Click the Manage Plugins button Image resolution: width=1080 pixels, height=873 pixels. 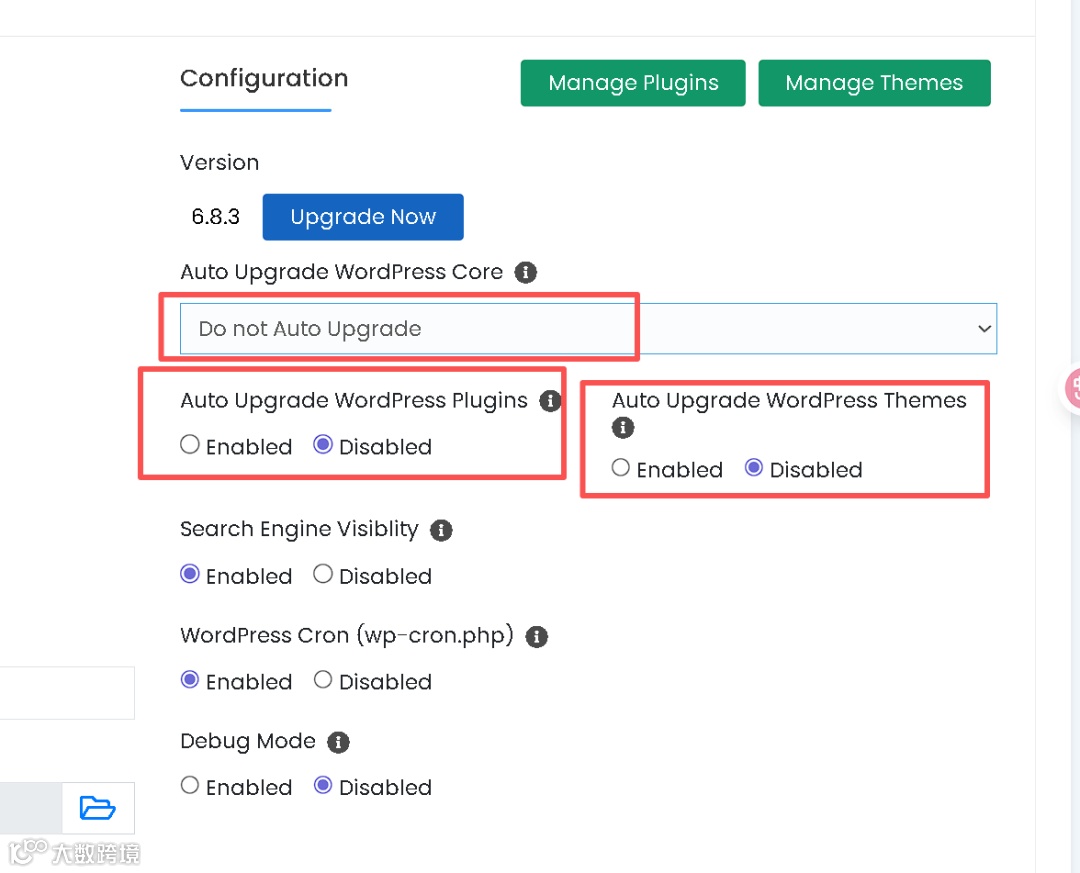click(633, 83)
